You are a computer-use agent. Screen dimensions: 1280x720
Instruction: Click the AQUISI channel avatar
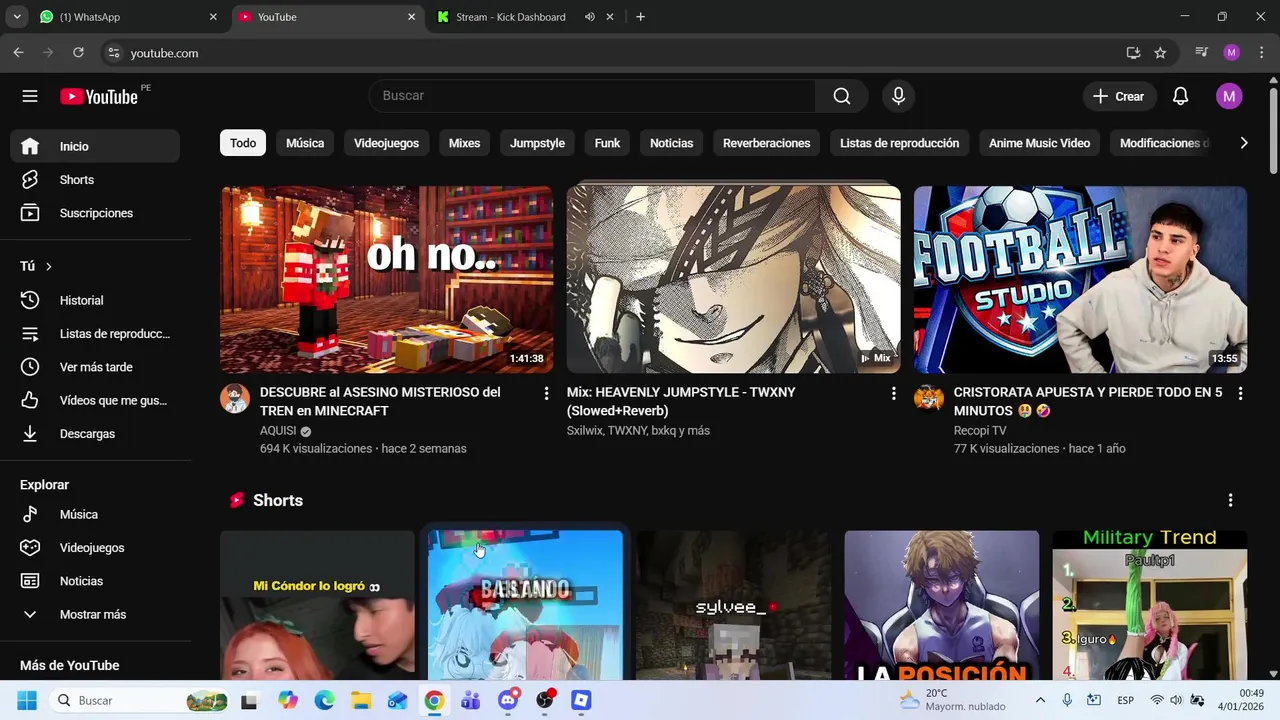(235, 398)
